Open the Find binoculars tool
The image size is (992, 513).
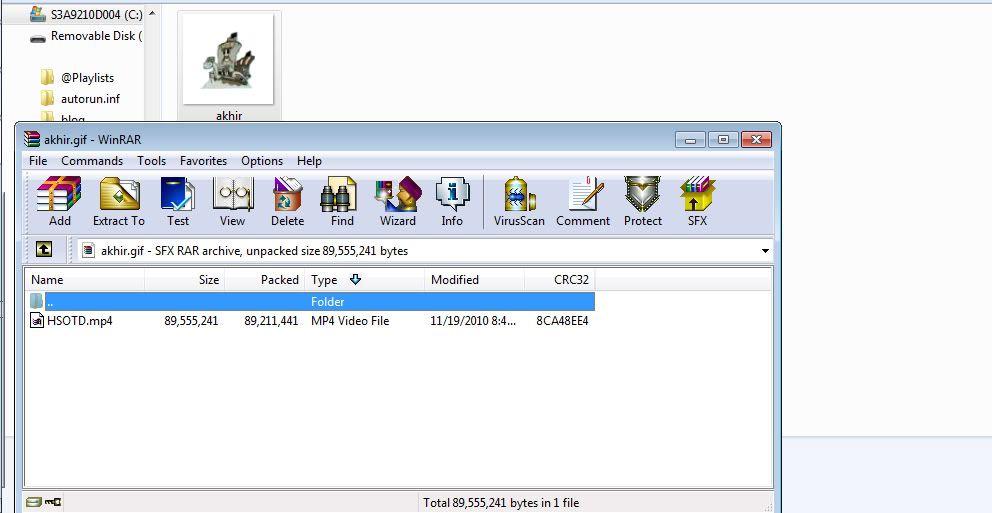(342, 201)
